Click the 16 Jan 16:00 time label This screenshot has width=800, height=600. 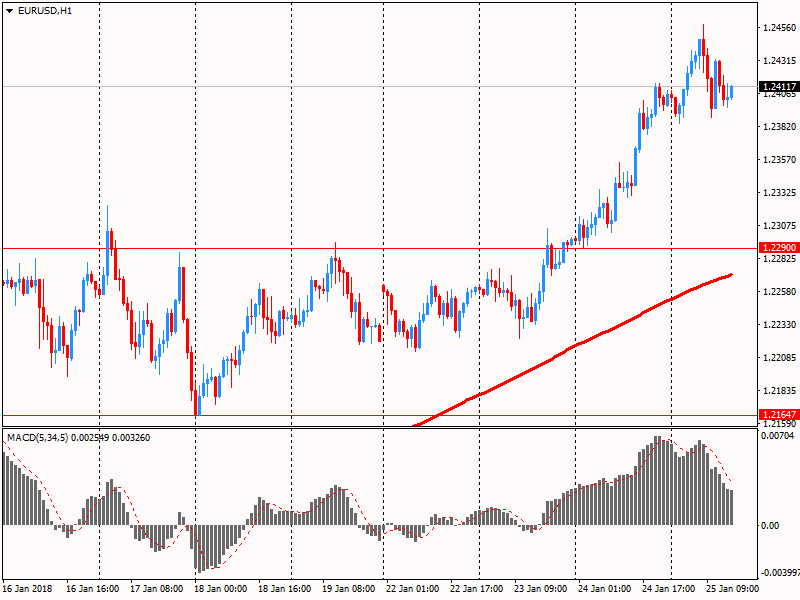93,588
